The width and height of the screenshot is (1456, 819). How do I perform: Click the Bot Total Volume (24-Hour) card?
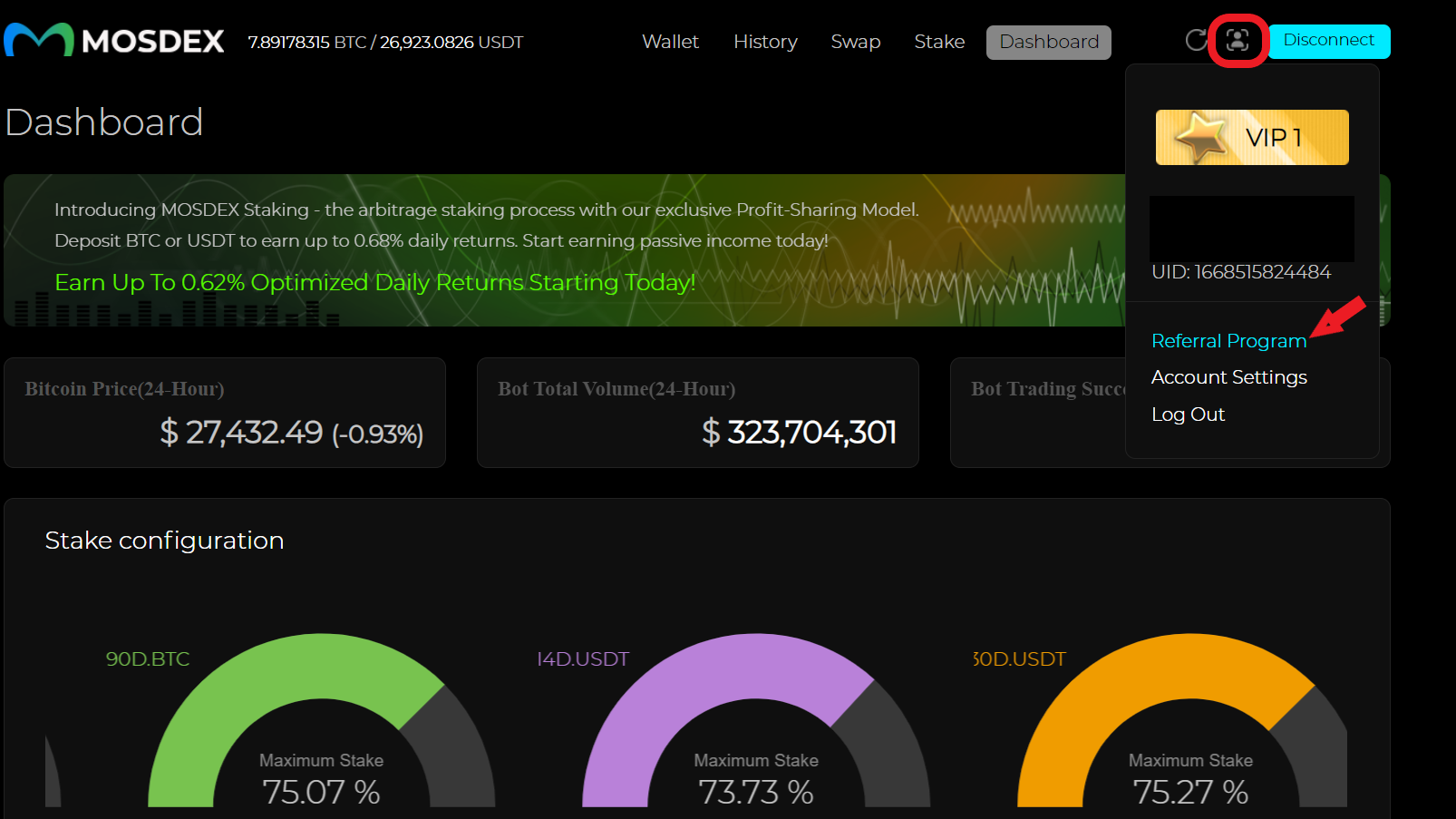coord(698,413)
